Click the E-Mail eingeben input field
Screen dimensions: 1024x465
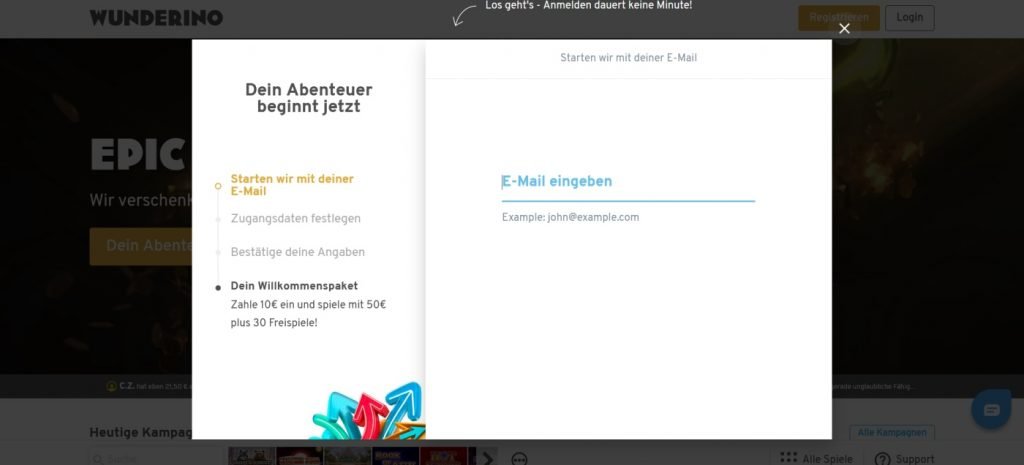point(627,182)
